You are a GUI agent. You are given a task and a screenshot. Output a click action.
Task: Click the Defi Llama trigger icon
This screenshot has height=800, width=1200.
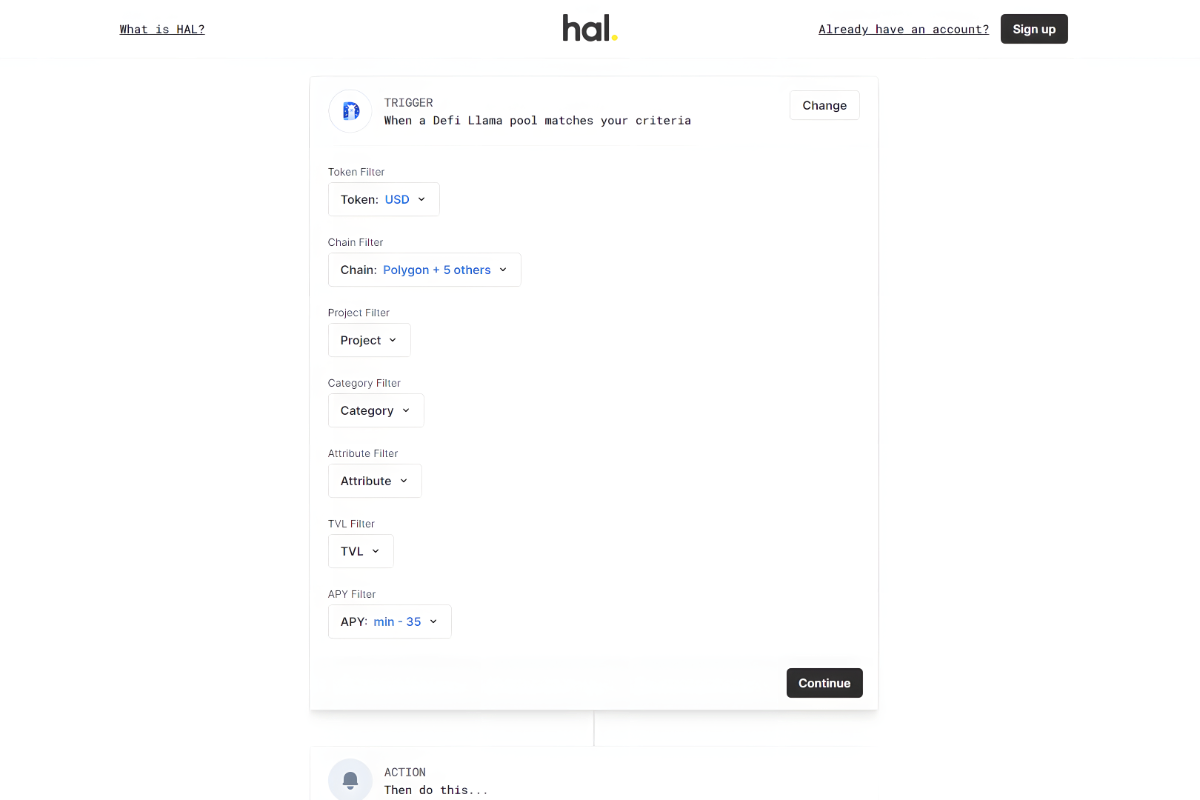coord(350,111)
